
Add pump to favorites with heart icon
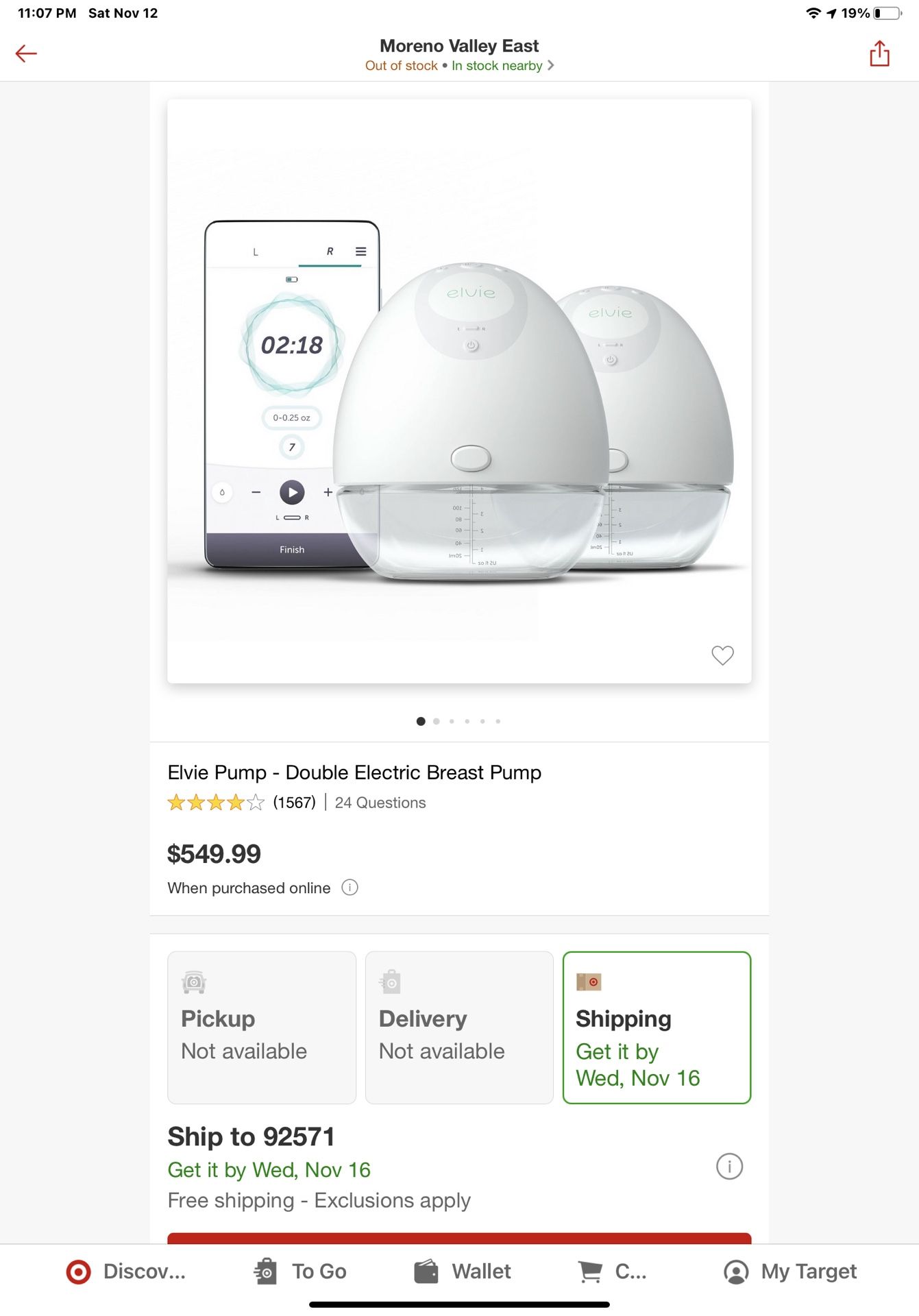722,656
